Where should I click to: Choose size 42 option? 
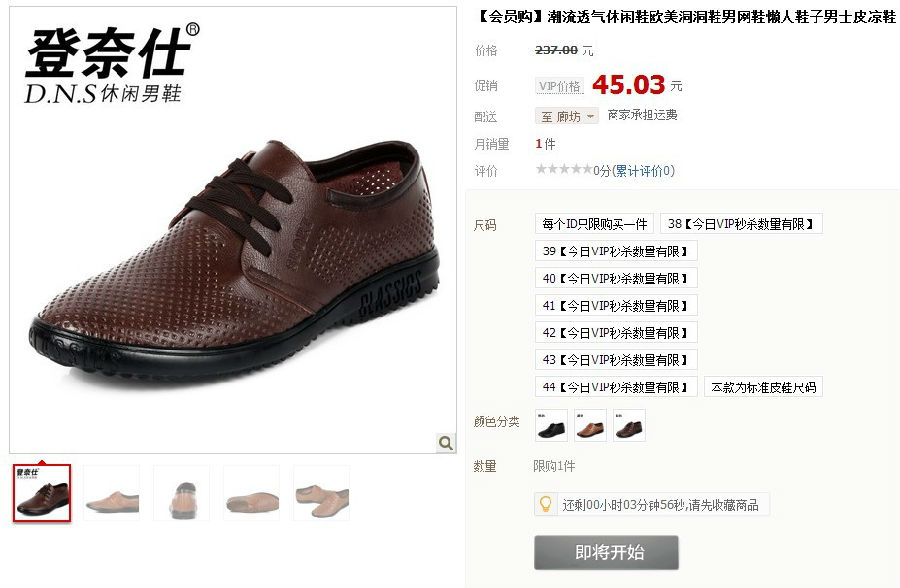click(616, 332)
